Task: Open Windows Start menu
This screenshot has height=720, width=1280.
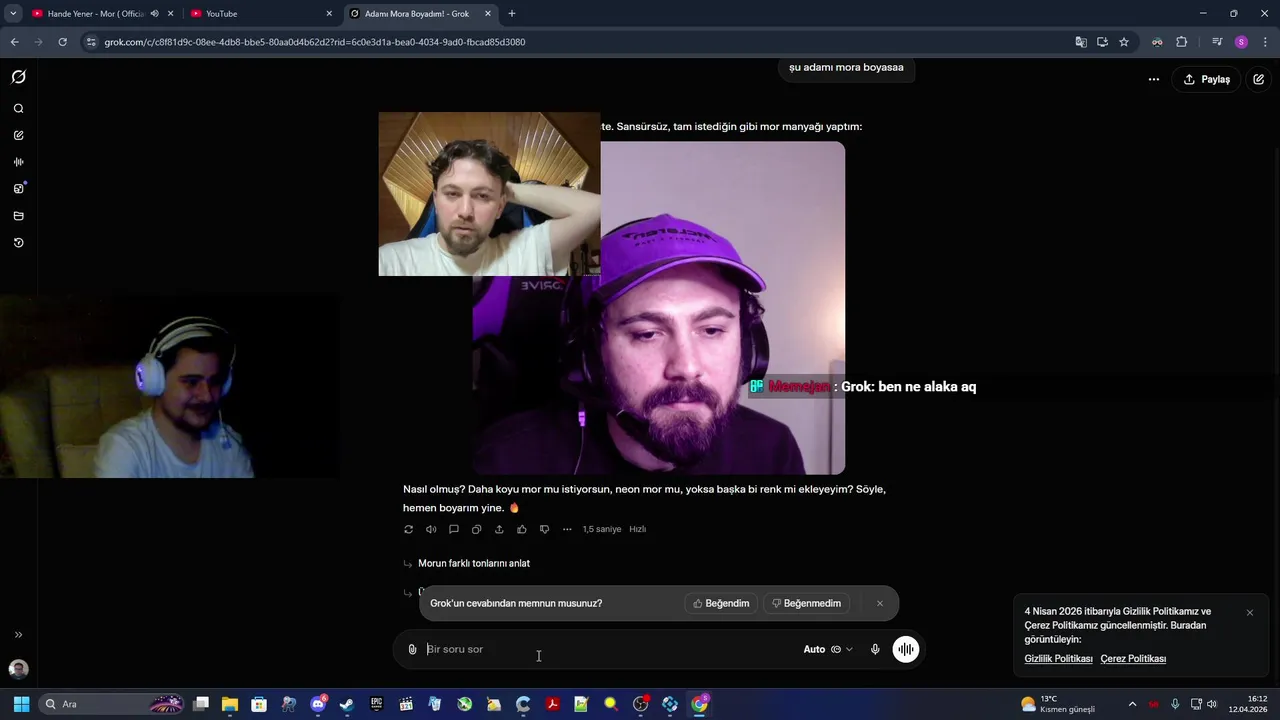Action: coord(21,704)
